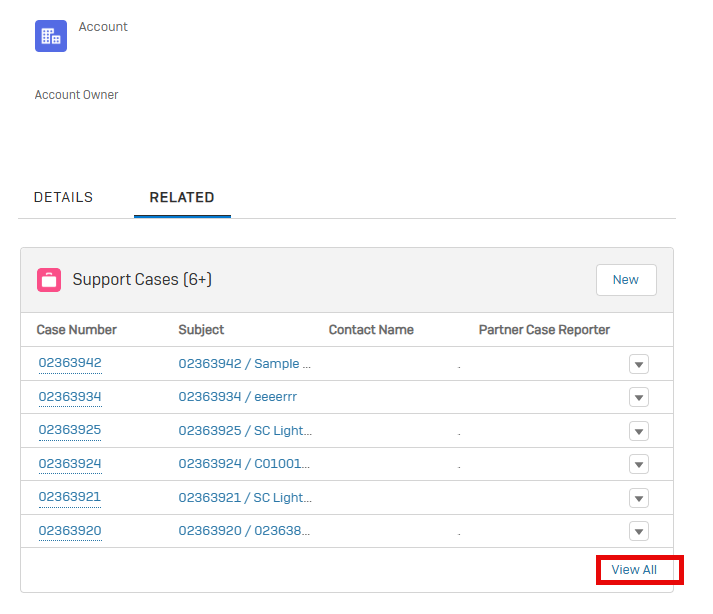Expand actions arrow for case 02363920
The image size is (713, 614).
[639, 531]
